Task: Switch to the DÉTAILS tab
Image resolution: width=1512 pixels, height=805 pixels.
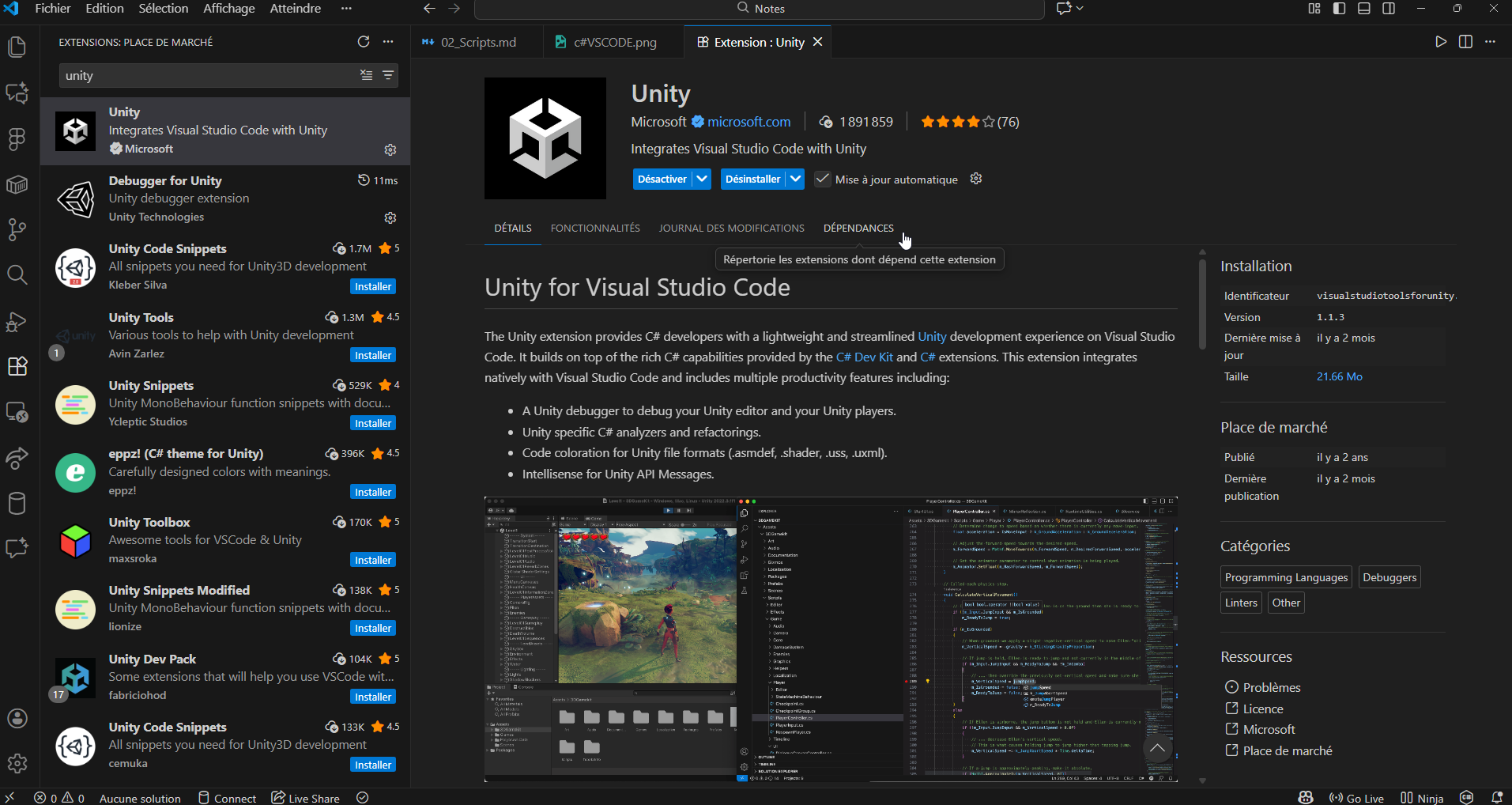Action: click(x=513, y=228)
